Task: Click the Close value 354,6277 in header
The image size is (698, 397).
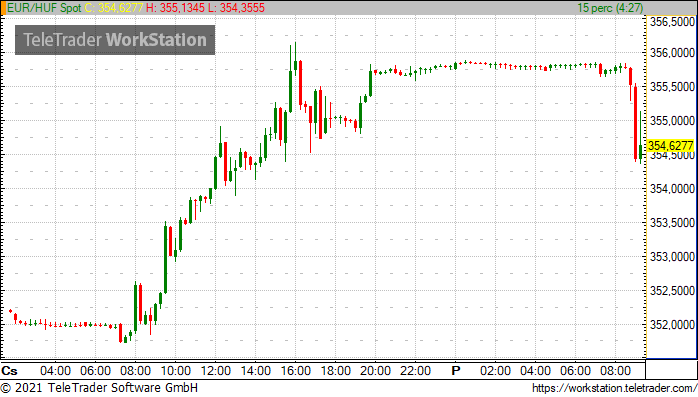Action: tap(114, 8)
